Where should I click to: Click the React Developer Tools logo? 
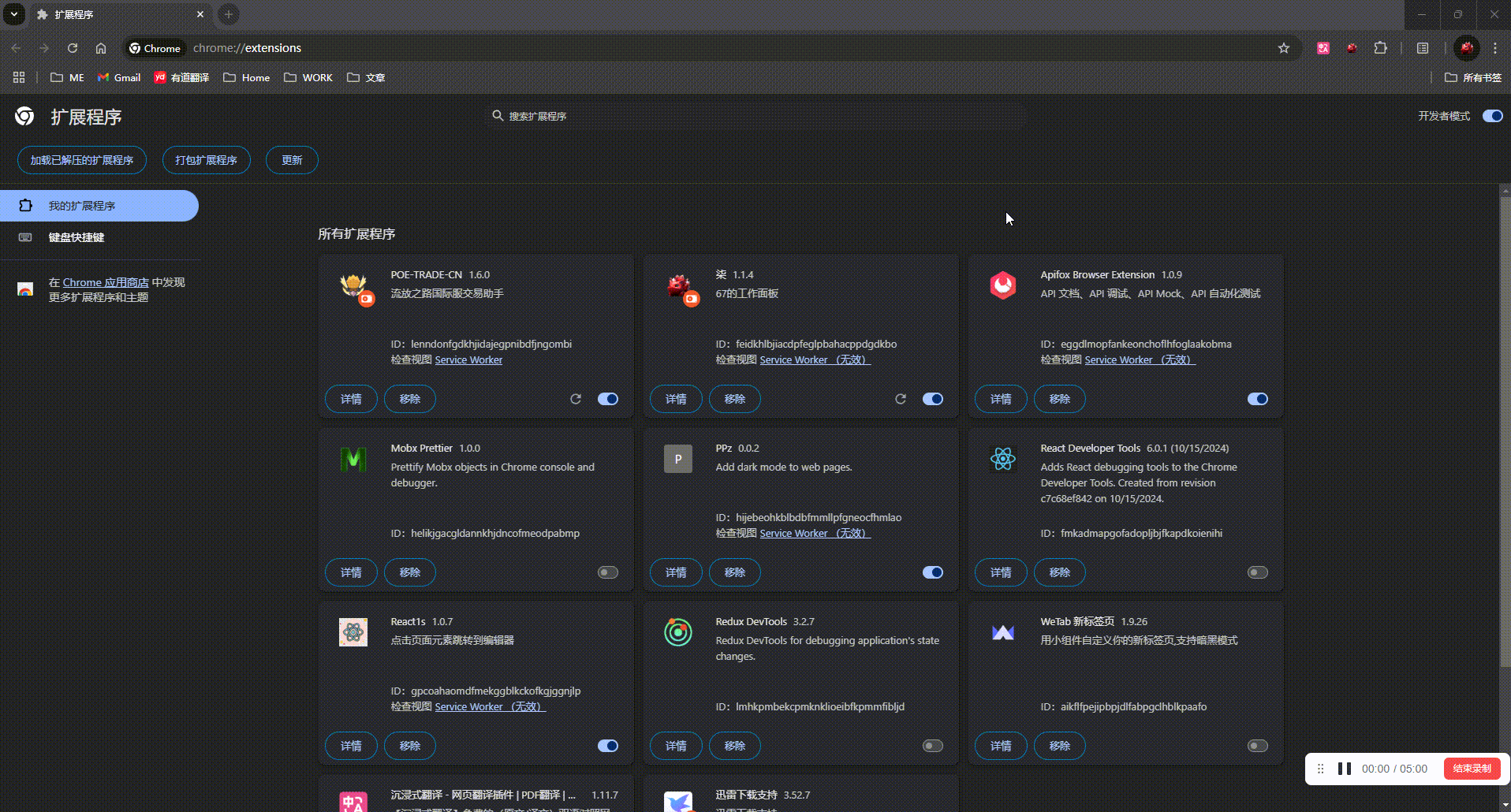(1003, 459)
